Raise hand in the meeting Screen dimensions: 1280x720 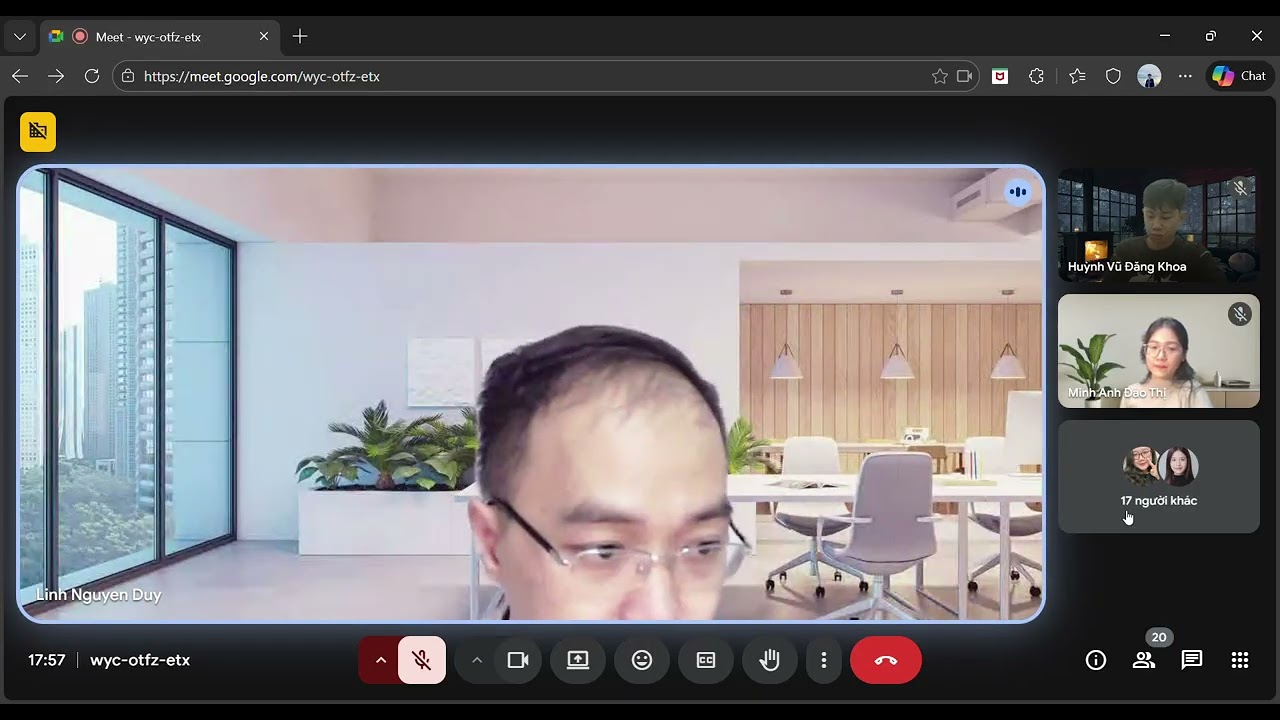coord(770,660)
